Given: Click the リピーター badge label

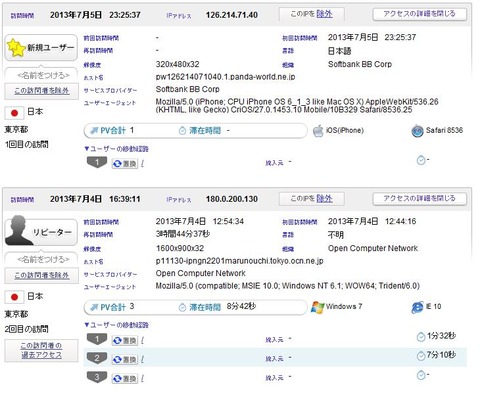Looking at the screenshot, I should pyautogui.click(x=52, y=232).
